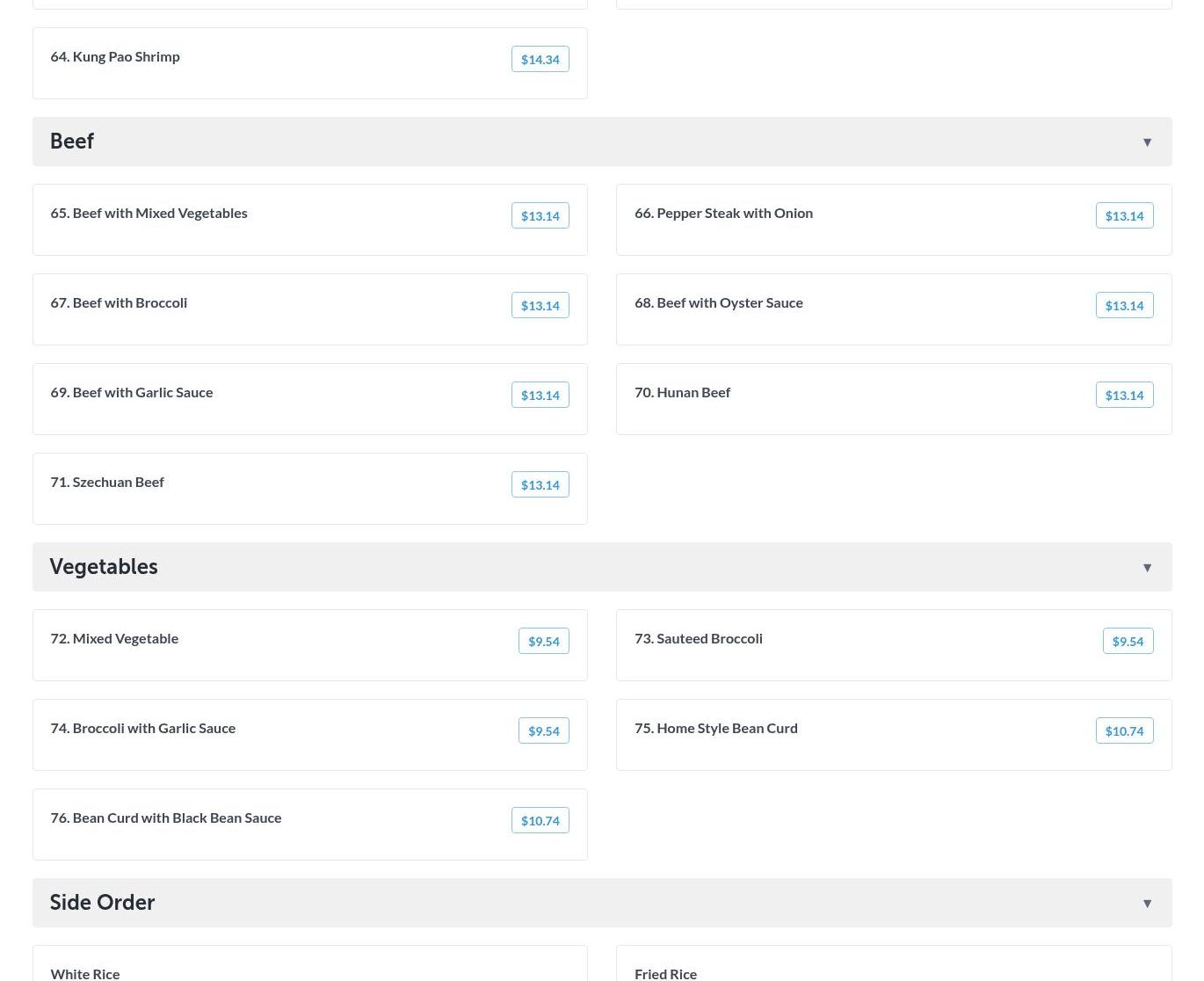Collapse the Beef section arrow

(1147, 142)
